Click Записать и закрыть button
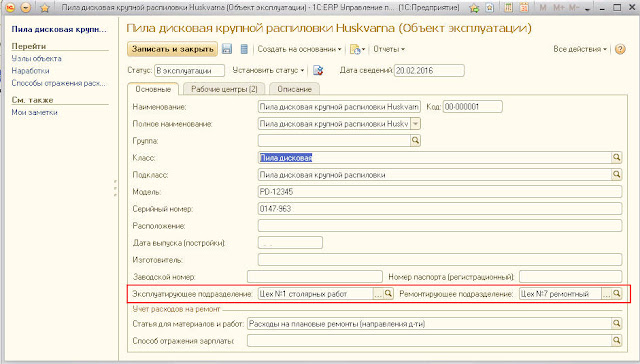 (x=172, y=49)
